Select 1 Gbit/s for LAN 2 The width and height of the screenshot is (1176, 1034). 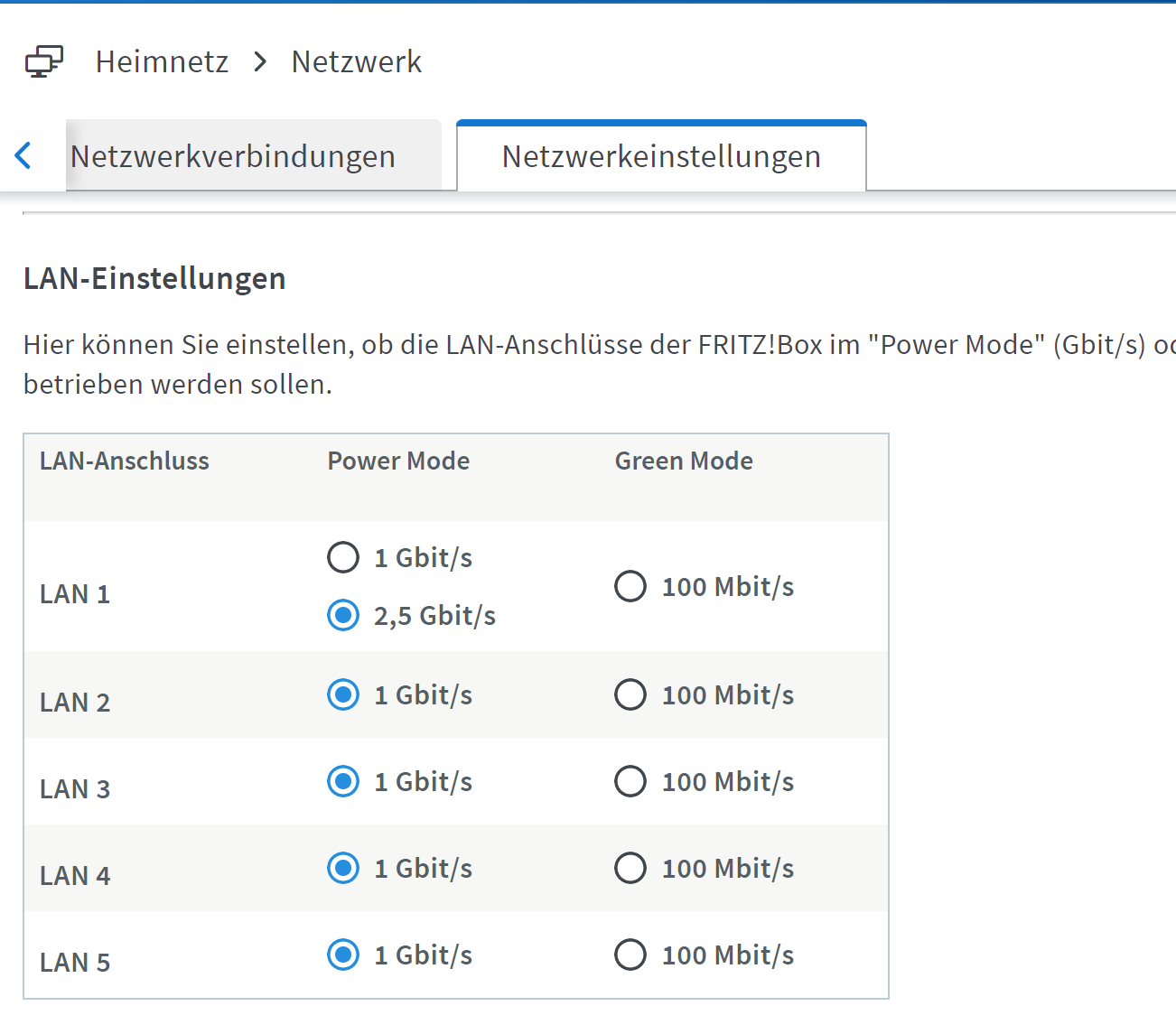pyautogui.click(x=343, y=694)
